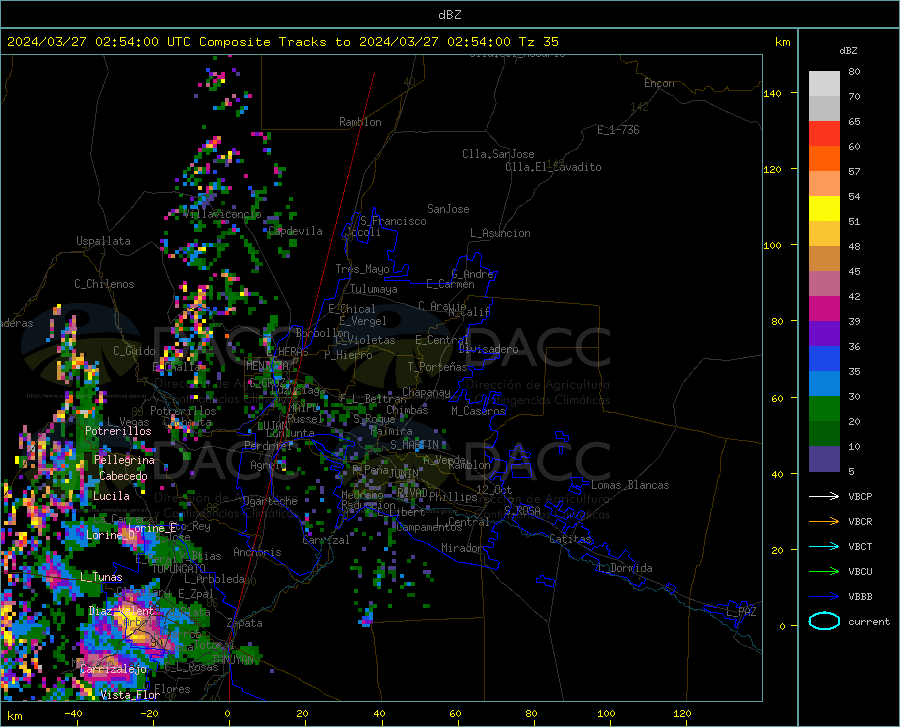Click the green VBCU arrow icon
The height and width of the screenshot is (727, 900).
click(824, 572)
